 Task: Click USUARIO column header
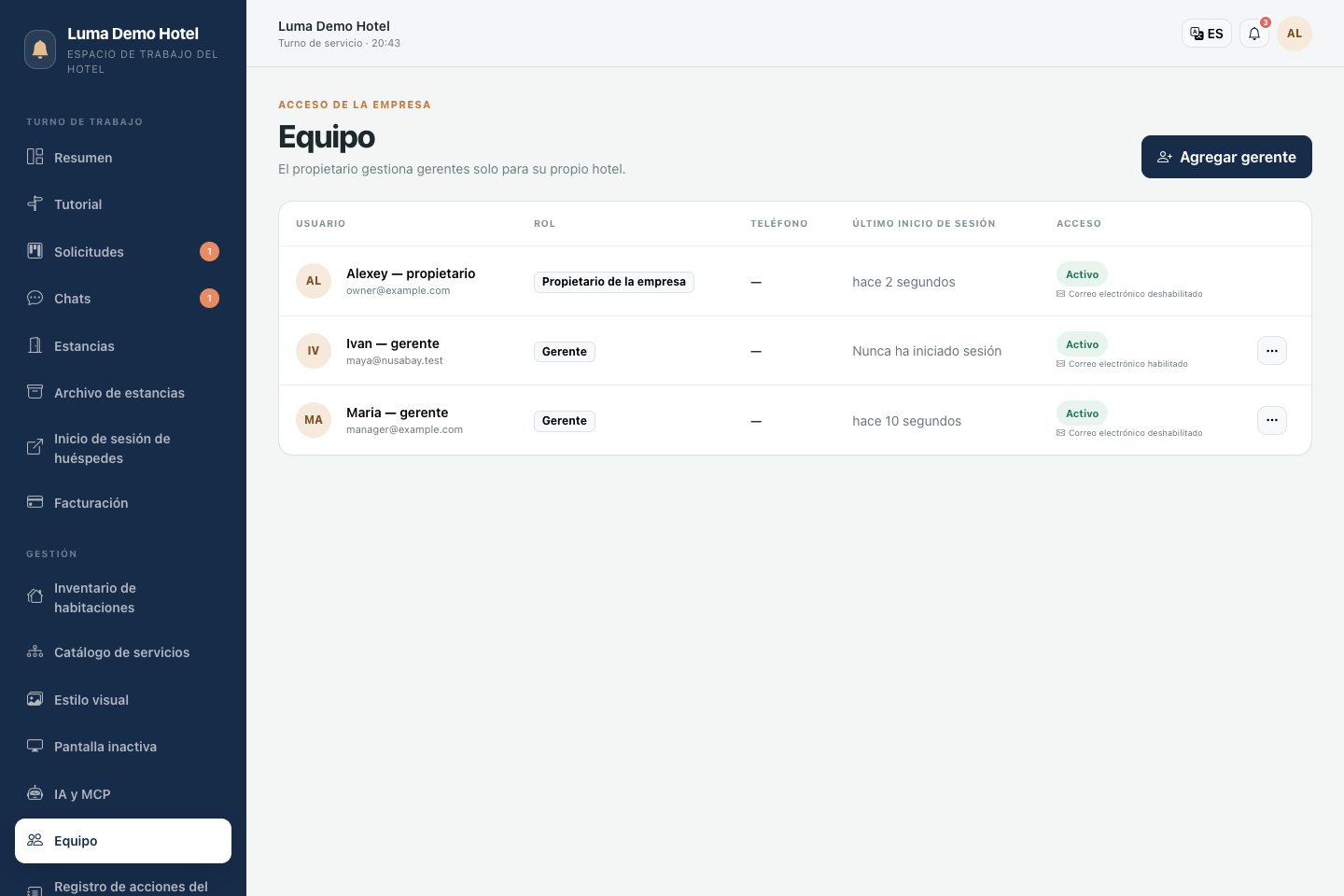pos(321,224)
